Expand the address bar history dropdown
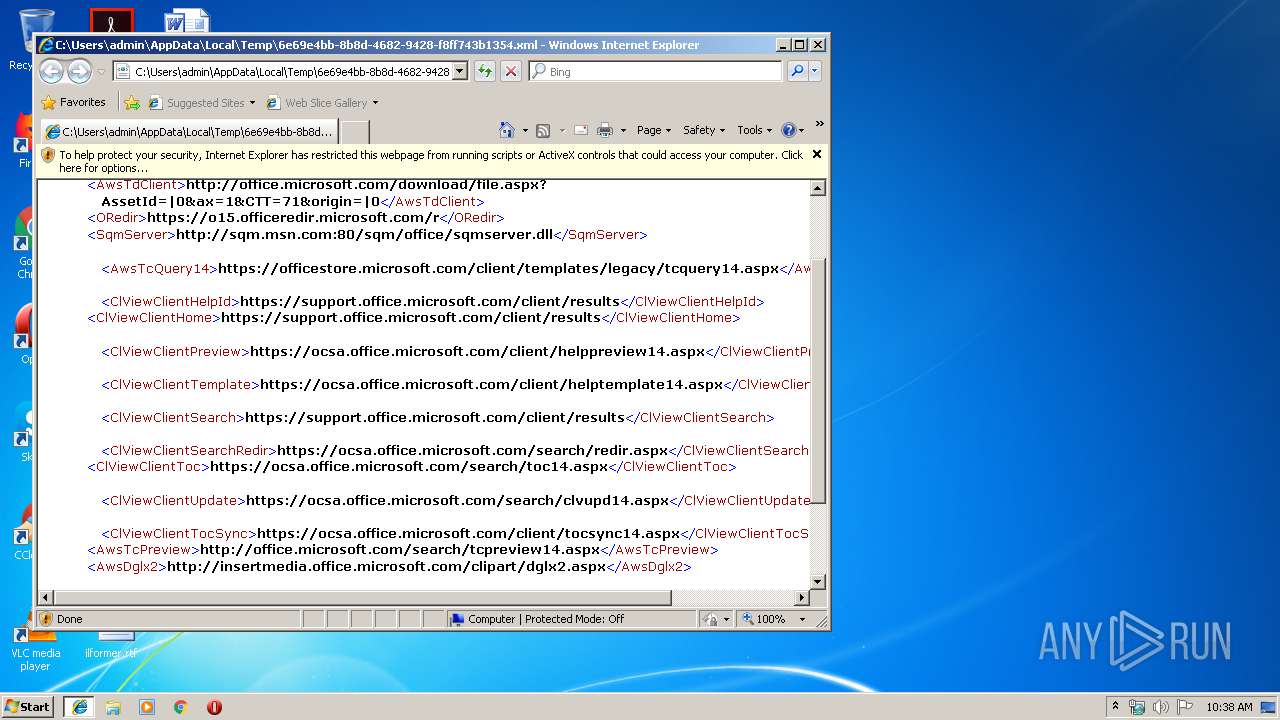 click(x=460, y=72)
